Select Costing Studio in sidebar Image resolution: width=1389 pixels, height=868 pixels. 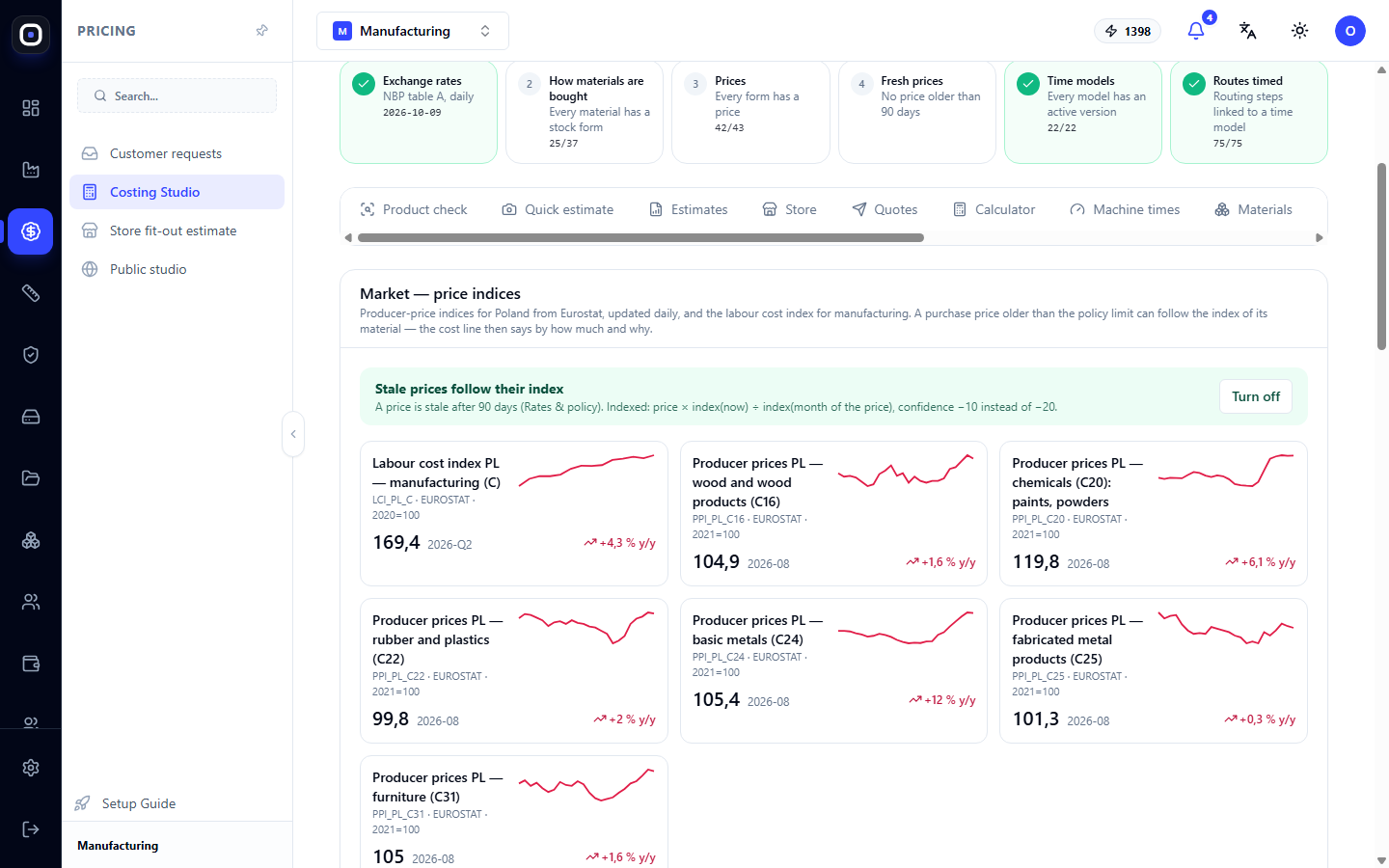(x=177, y=192)
